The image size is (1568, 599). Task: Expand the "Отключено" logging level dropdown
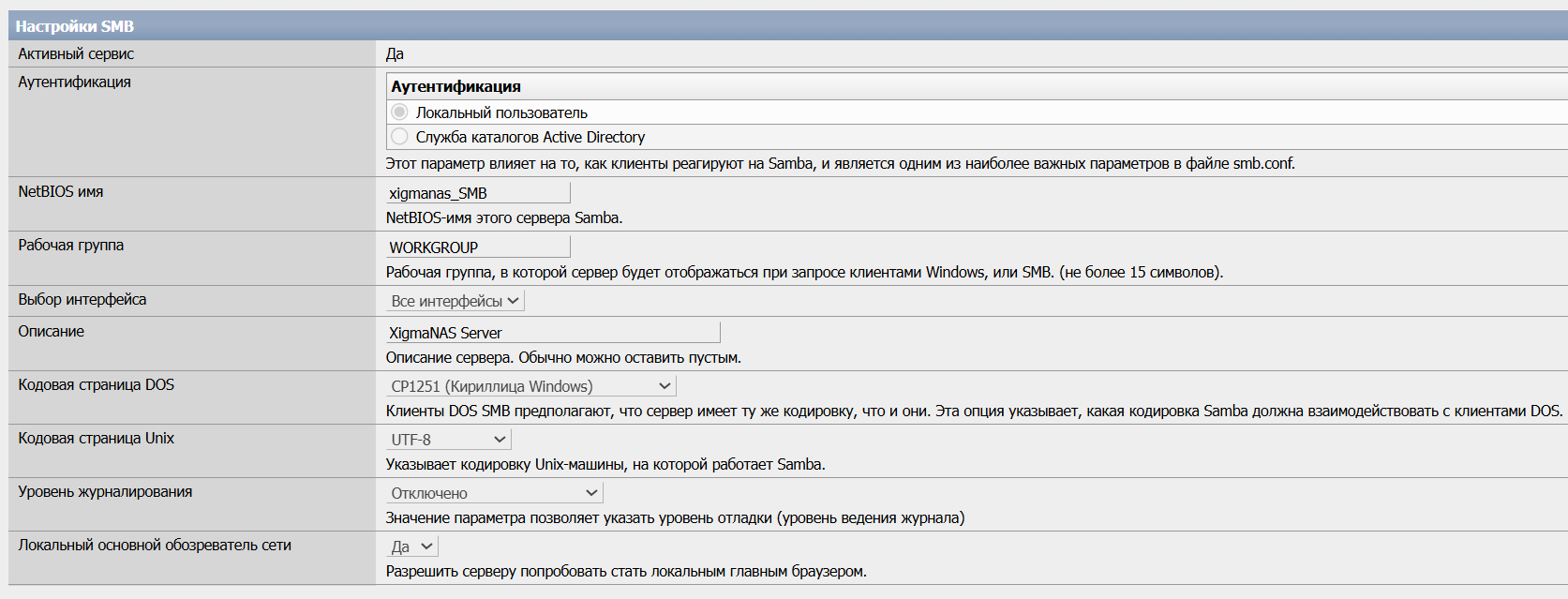point(494,493)
